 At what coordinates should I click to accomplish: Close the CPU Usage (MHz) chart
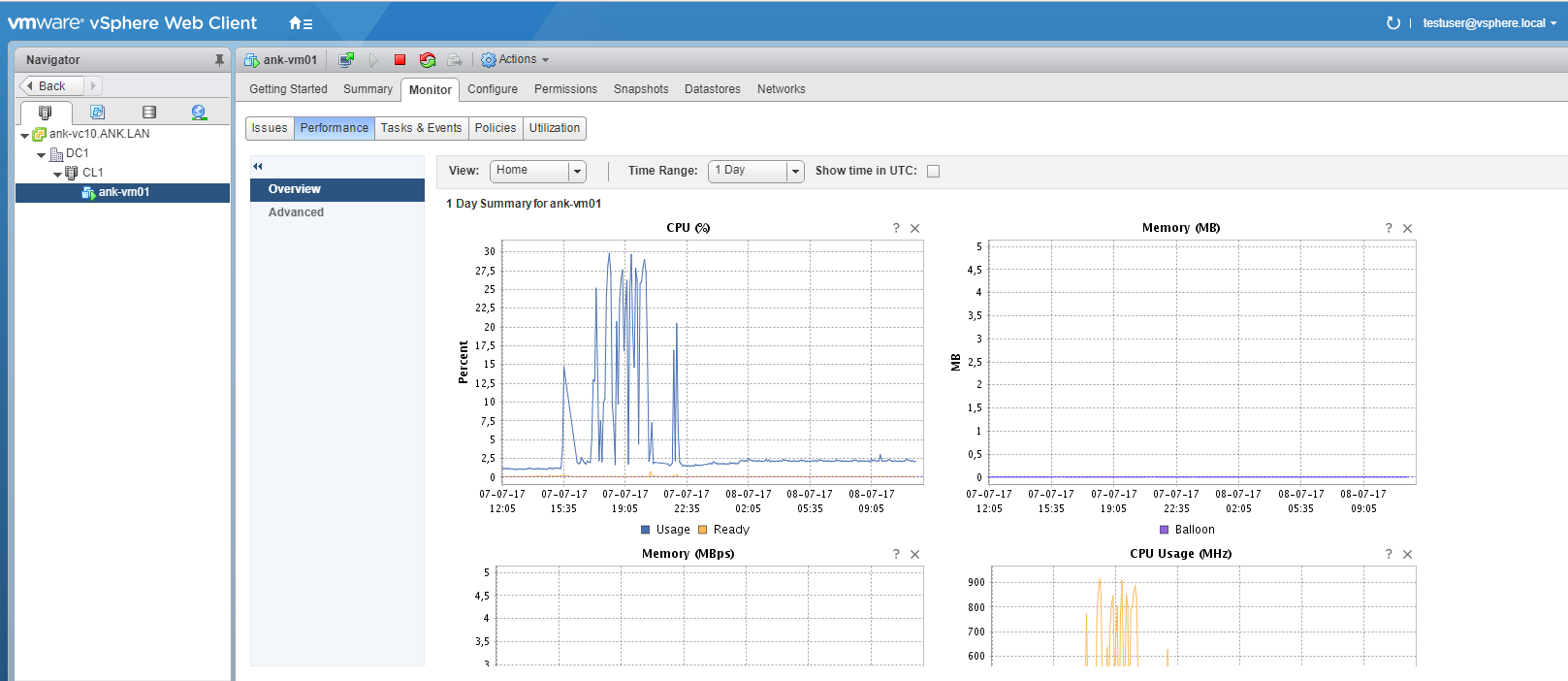(1407, 554)
